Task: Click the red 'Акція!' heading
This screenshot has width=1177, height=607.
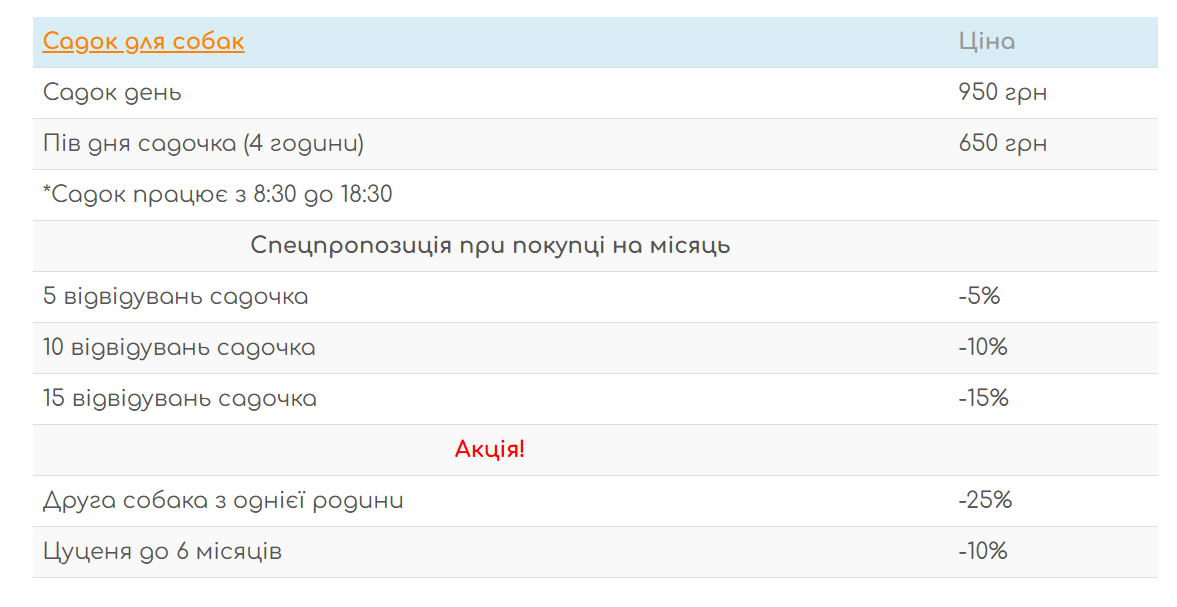Action: point(490,450)
